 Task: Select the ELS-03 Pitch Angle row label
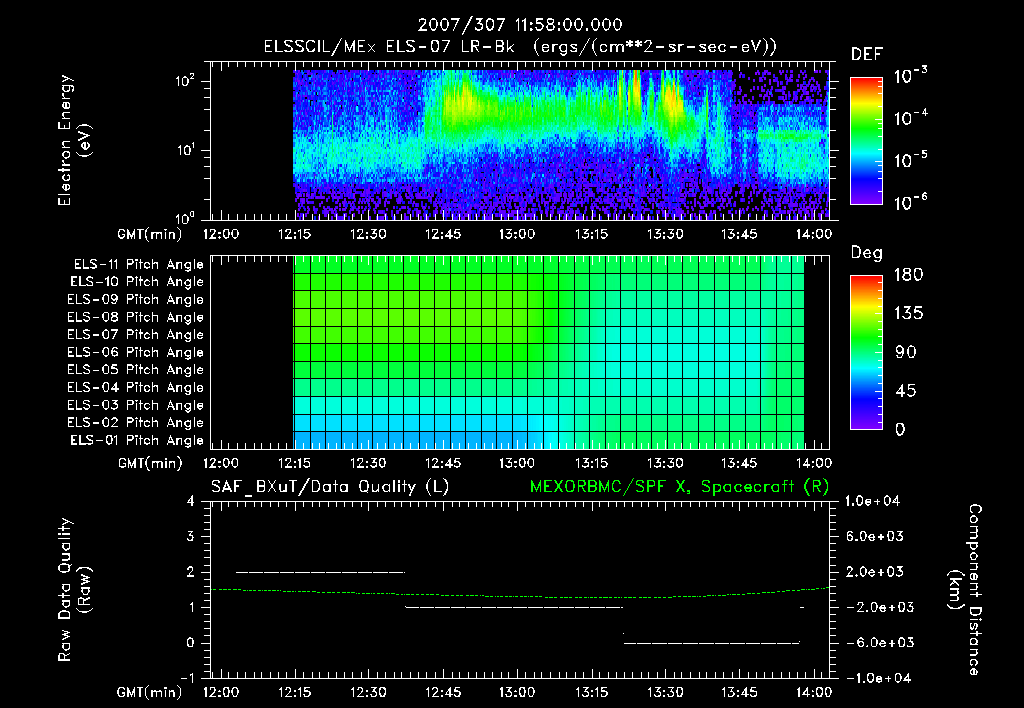coord(136,405)
